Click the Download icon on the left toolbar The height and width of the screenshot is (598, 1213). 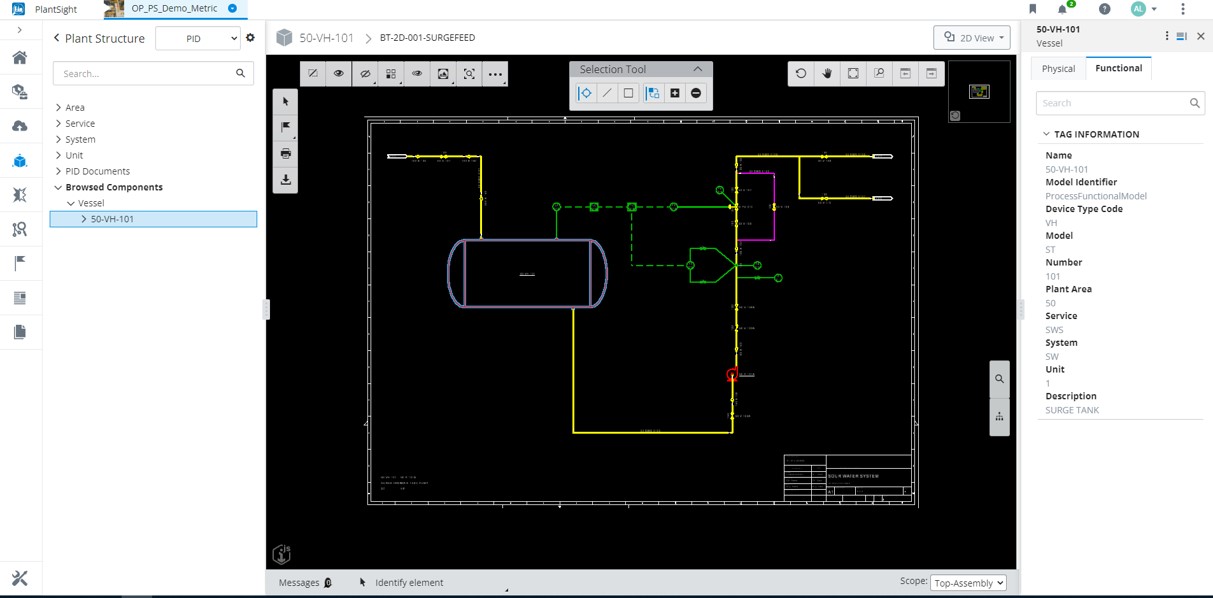(285, 180)
